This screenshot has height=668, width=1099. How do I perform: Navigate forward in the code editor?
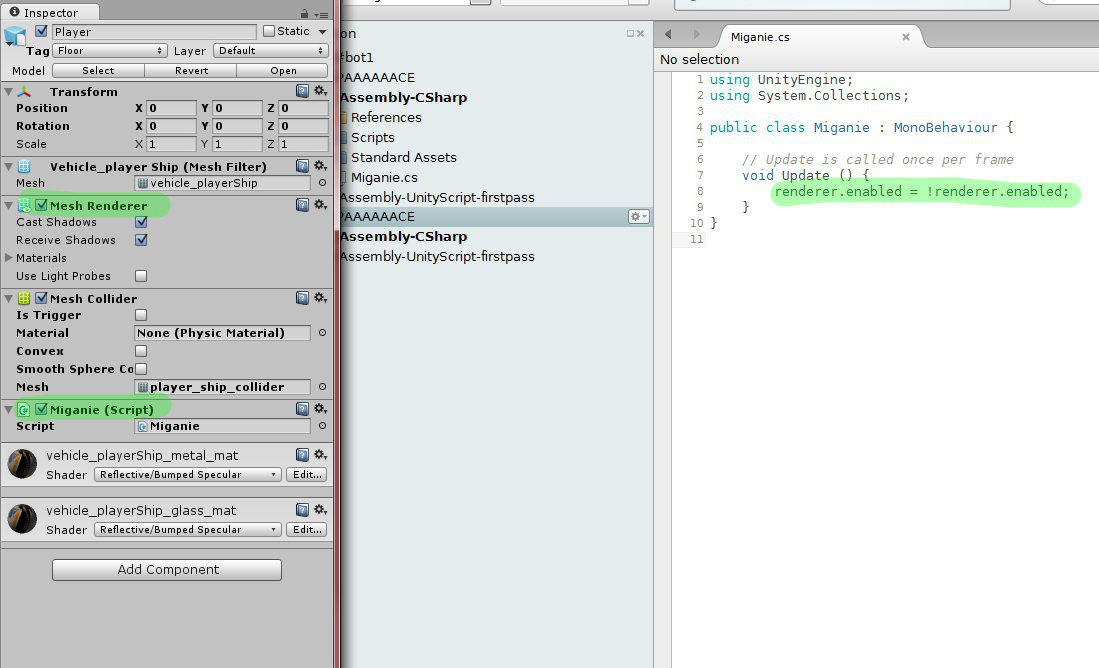click(696, 34)
